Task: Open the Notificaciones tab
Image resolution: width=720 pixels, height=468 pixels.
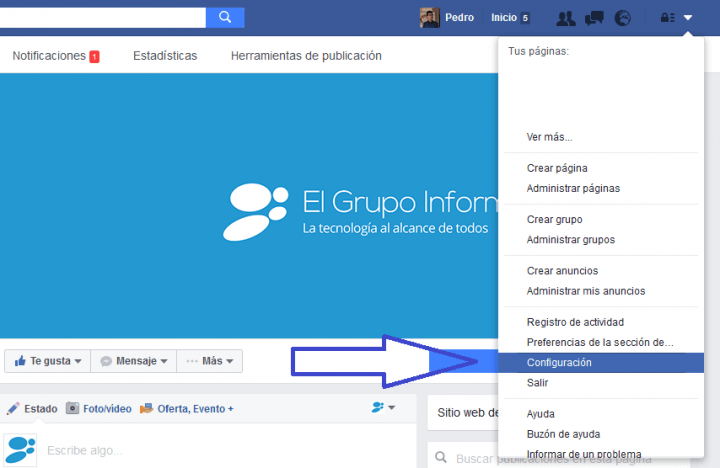Action: coord(49,56)
